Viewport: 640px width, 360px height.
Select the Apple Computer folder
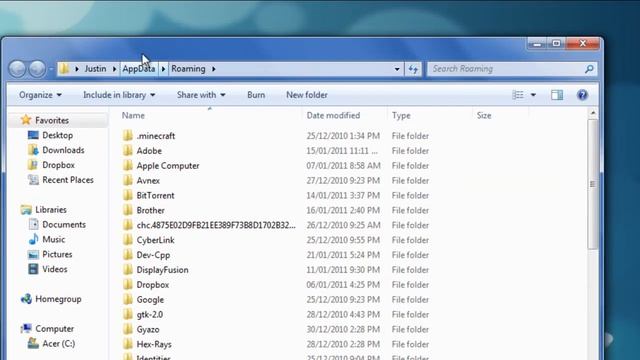pyautogui.click(x=168, y=166)
